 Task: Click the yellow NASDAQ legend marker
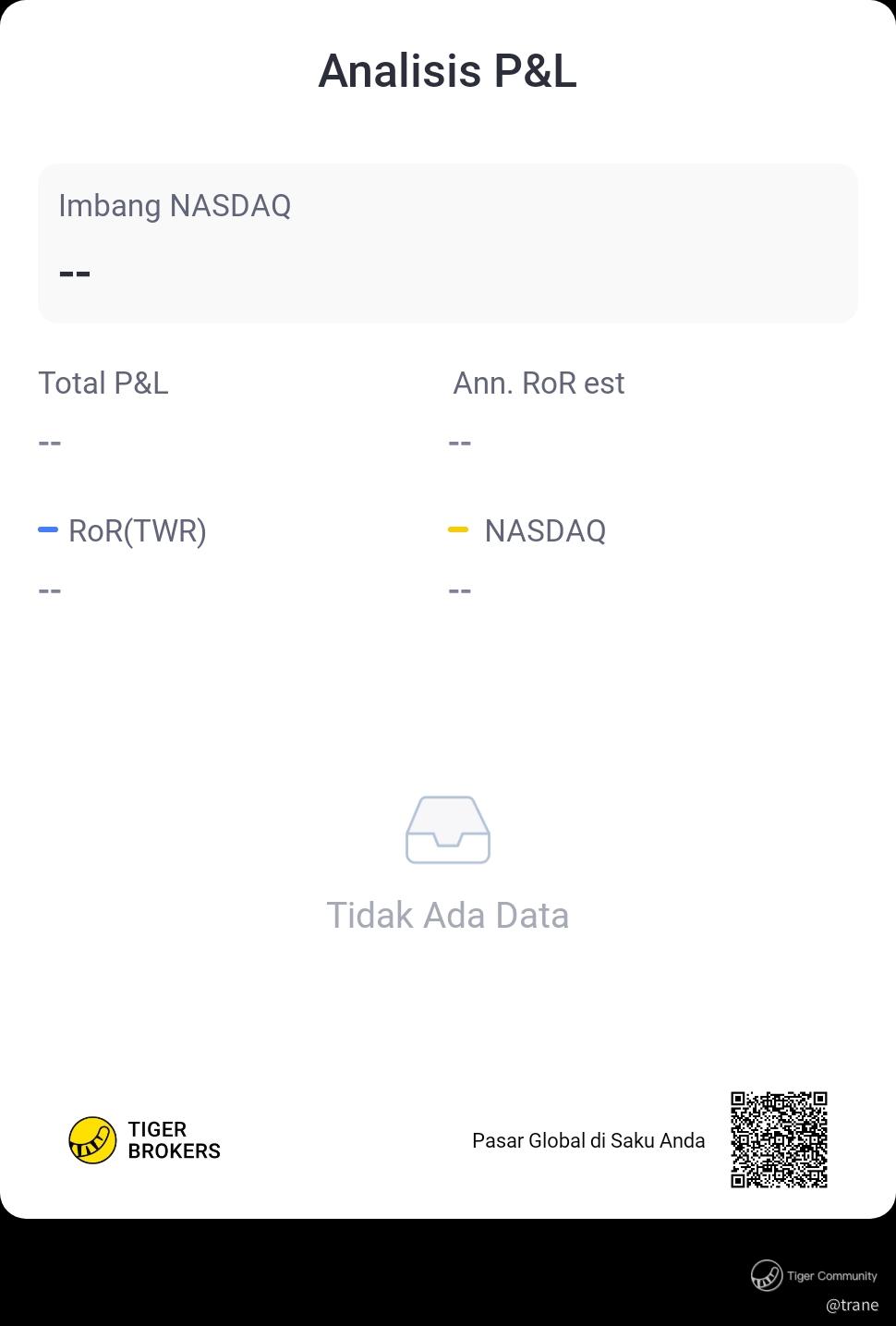pyautogui.click(x=458, y=529)
